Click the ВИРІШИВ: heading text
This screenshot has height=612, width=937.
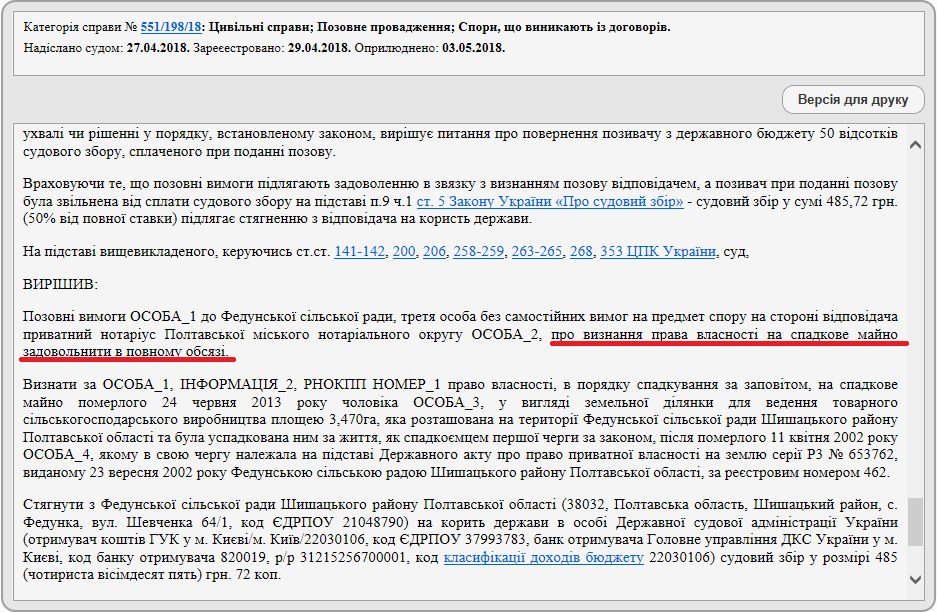60,284
